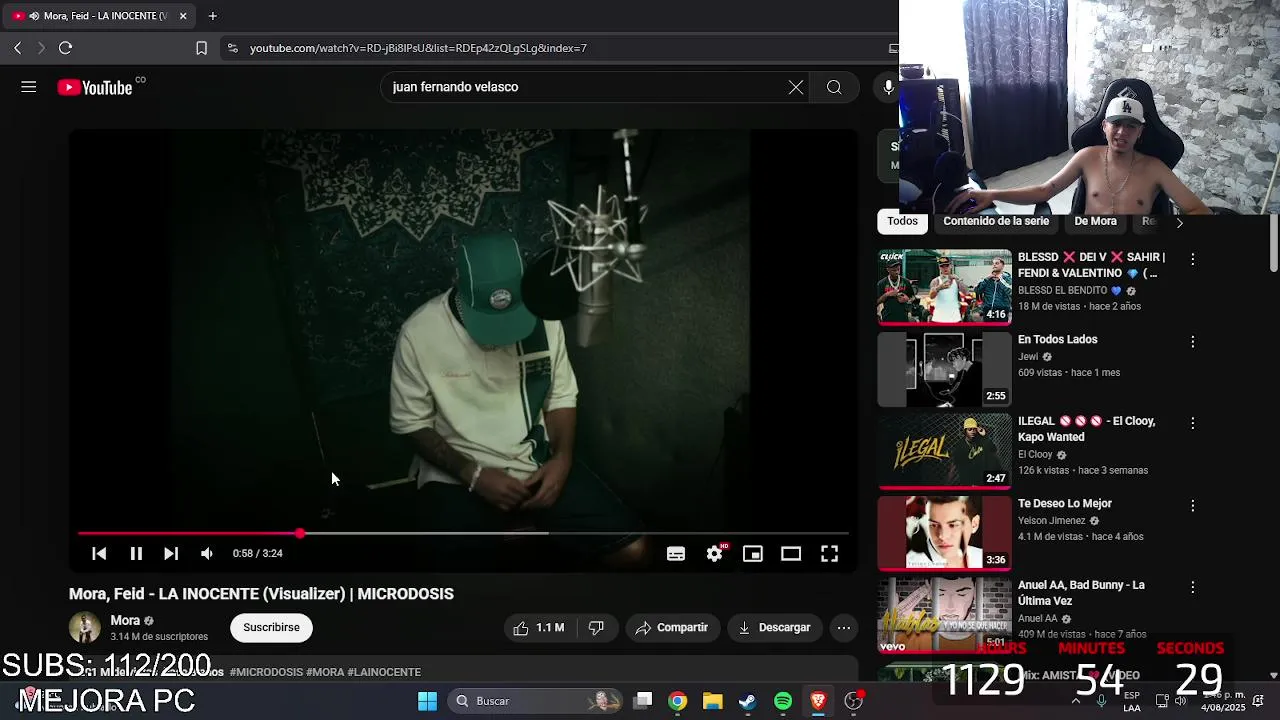Bookmark this page in the address bar
Viewport: 1280px width, 720px height.
[x=201, y=48]
